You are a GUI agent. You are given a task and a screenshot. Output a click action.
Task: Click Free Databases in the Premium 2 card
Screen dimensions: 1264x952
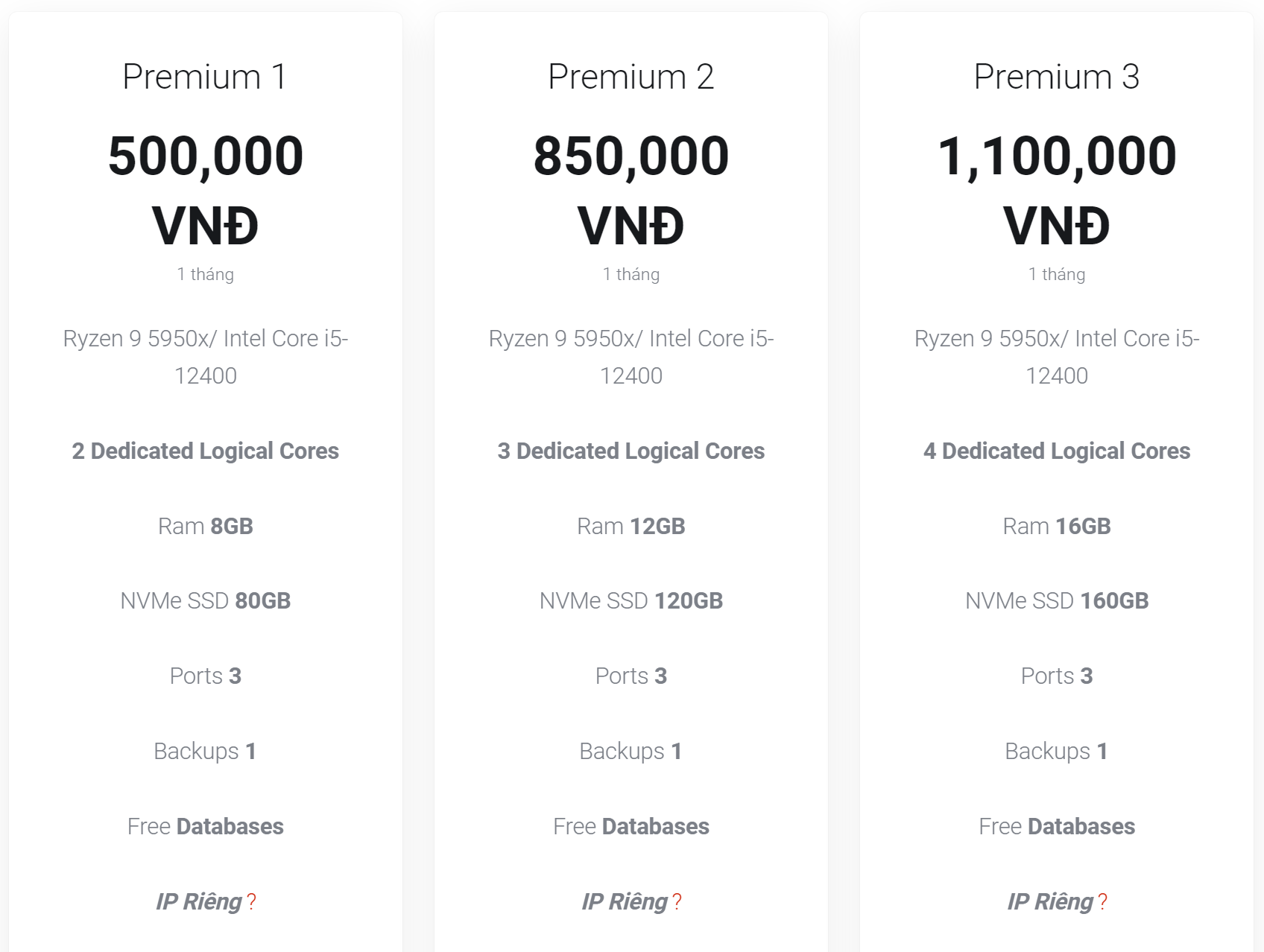point(631,827)
